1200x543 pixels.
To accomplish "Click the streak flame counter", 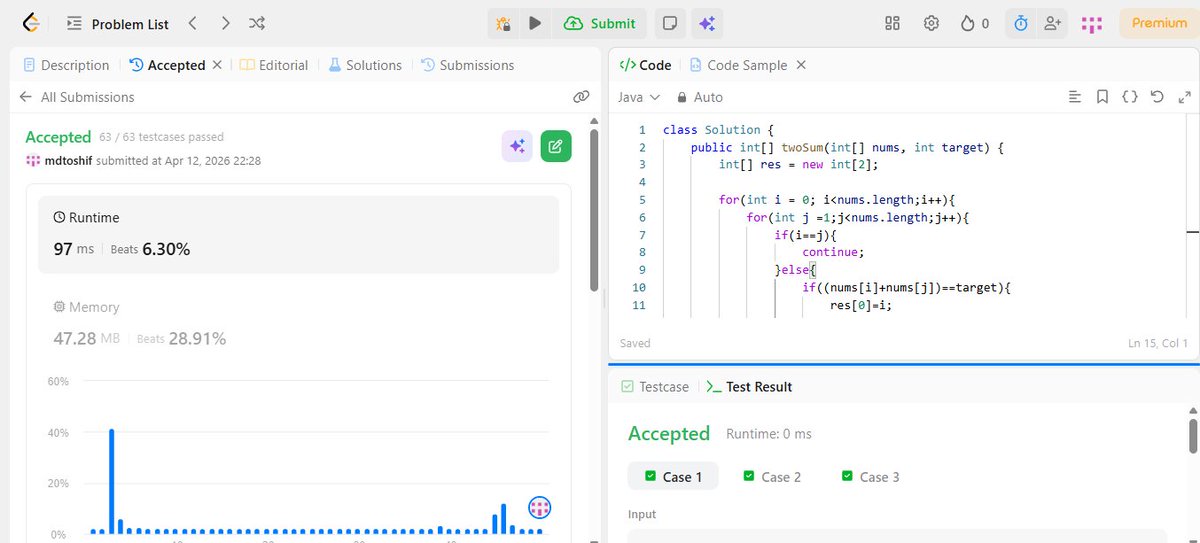I will point(974,23).
